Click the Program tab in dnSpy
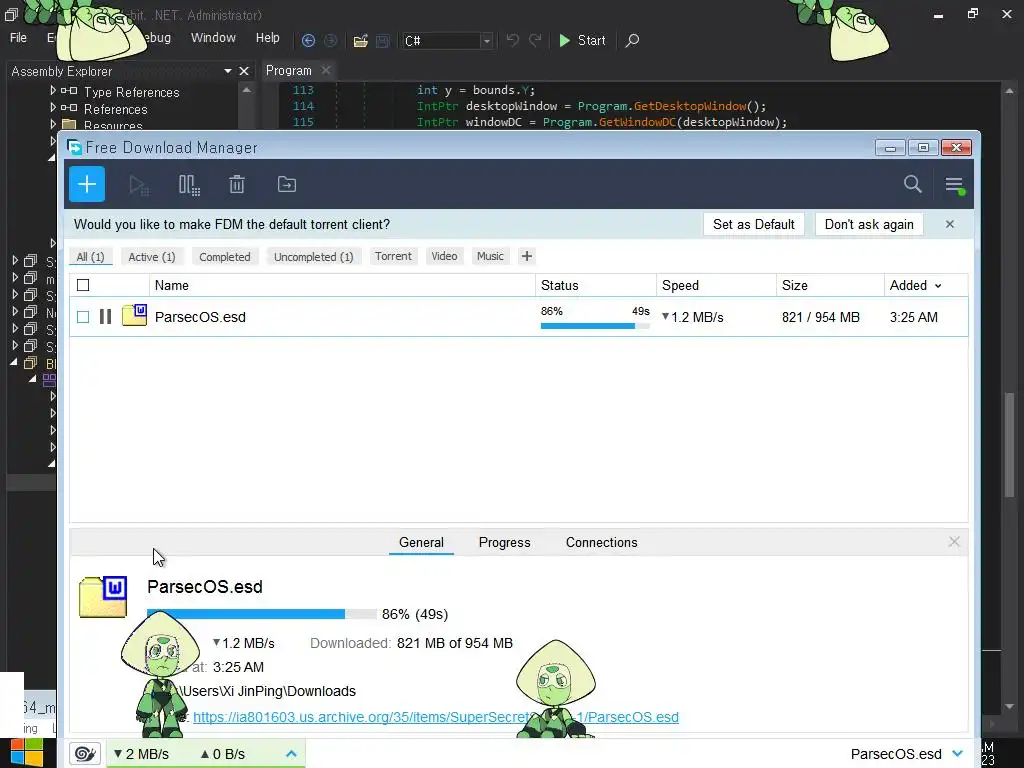Viewport: 1024px width, 768px height. (x=289, y=71)
